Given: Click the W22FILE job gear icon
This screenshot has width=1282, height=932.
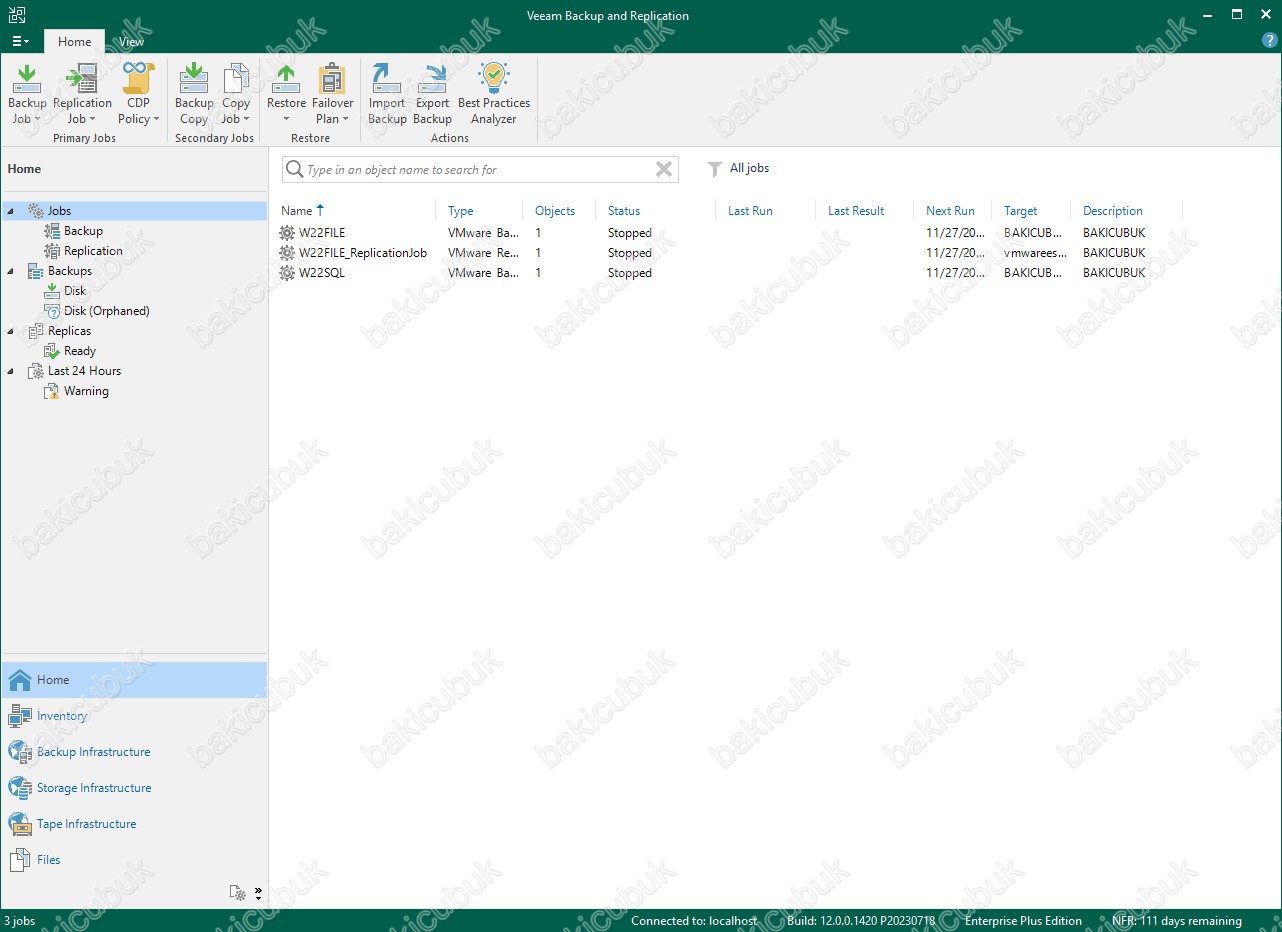Looking at the screenshot, I should click(x=287, y=233).
